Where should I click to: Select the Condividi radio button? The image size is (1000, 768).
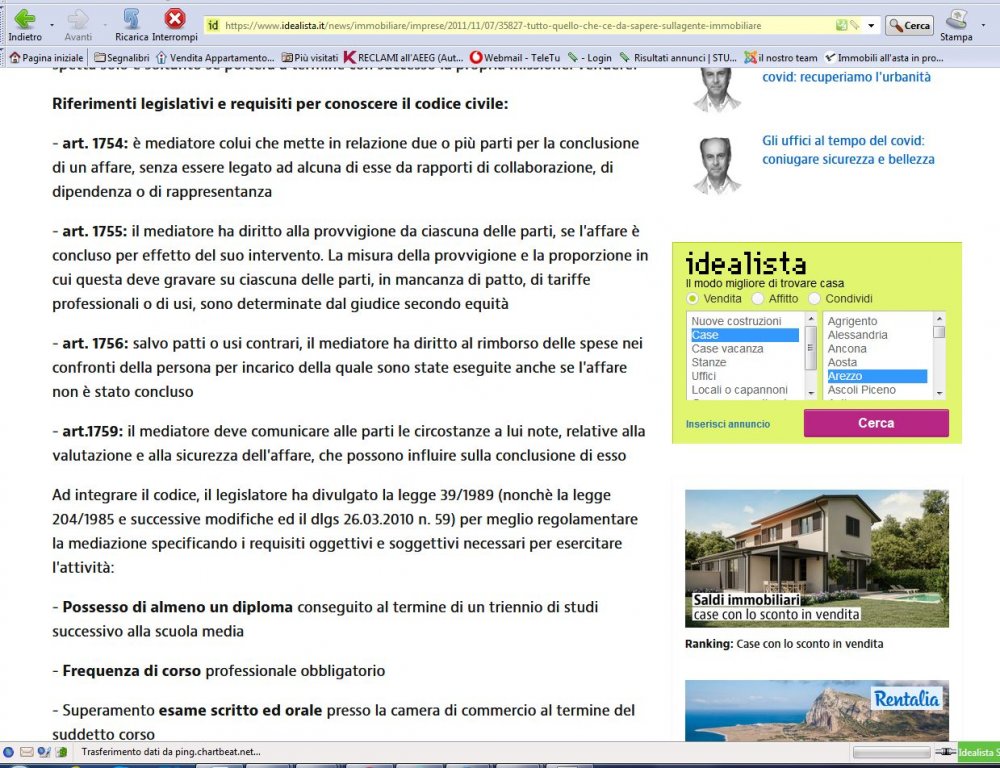click(x=814, y=299)
